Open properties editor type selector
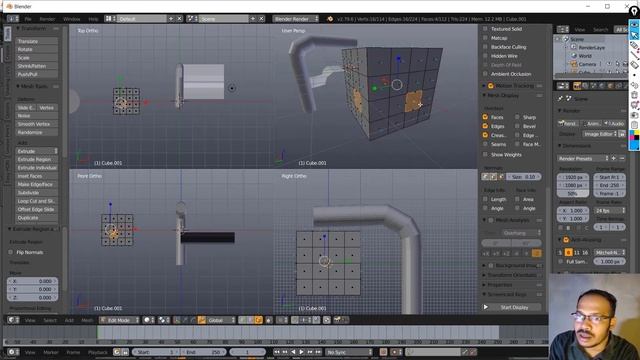 click(x=563, y=86)
